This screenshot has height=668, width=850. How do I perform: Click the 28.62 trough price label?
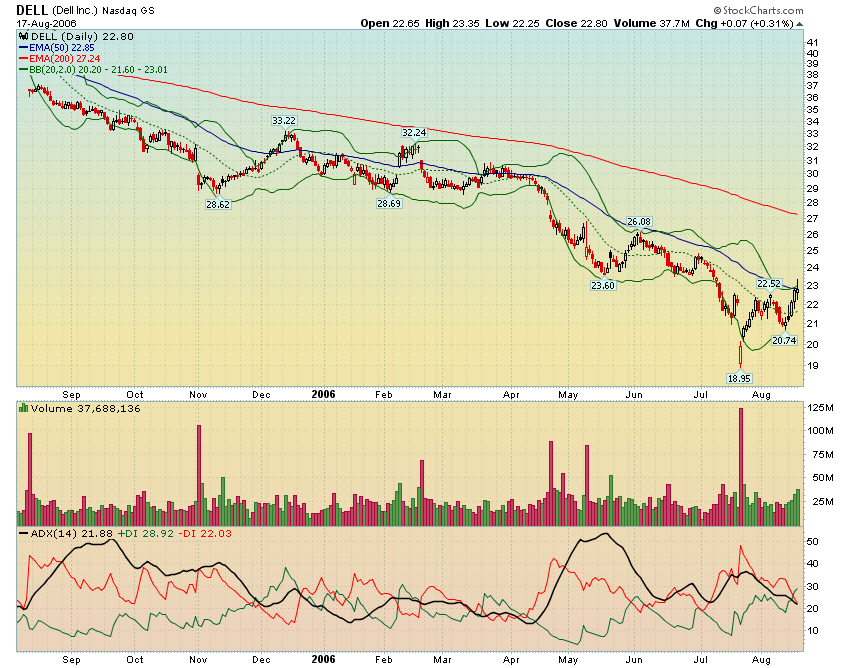[x=218, y=204]
